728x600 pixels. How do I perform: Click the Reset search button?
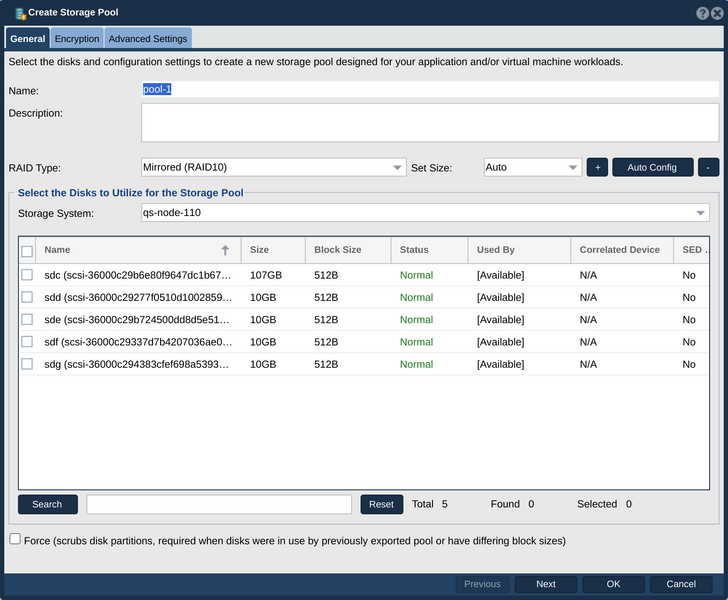(381, 504)
